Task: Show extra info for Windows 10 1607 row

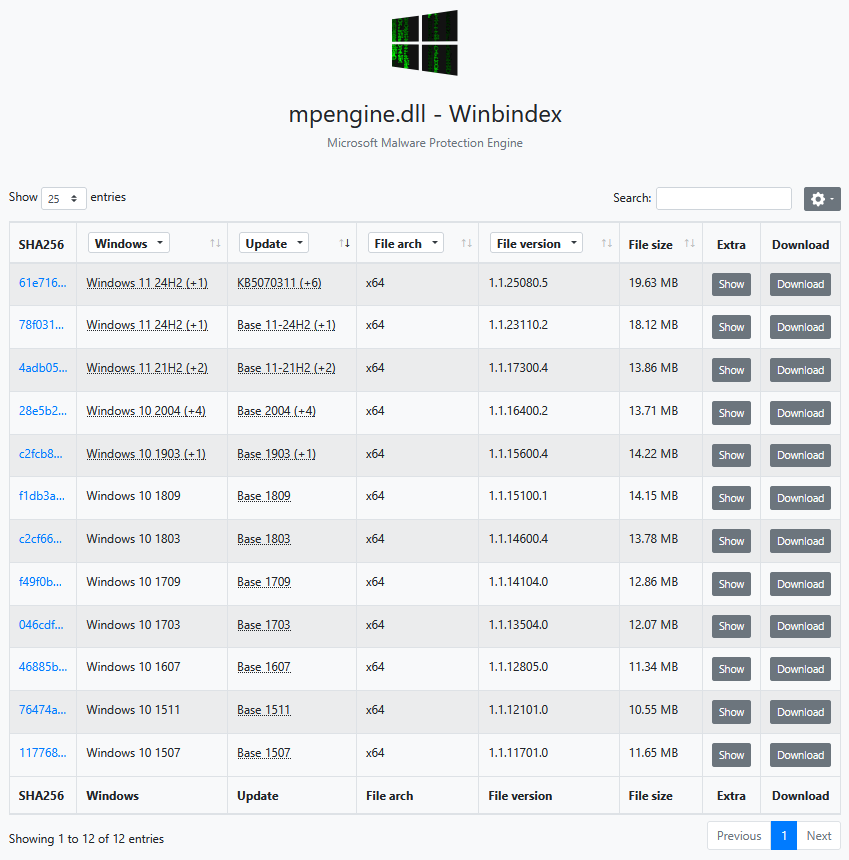Action: pyautogui.click(x=731, y=669)
